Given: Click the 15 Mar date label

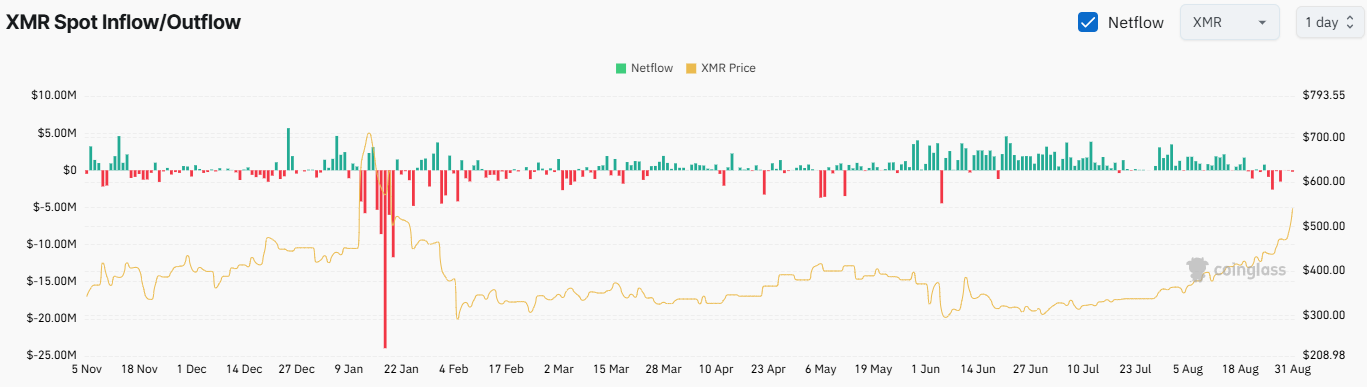Looking at the screenshot, I should [x=610, y=369].
